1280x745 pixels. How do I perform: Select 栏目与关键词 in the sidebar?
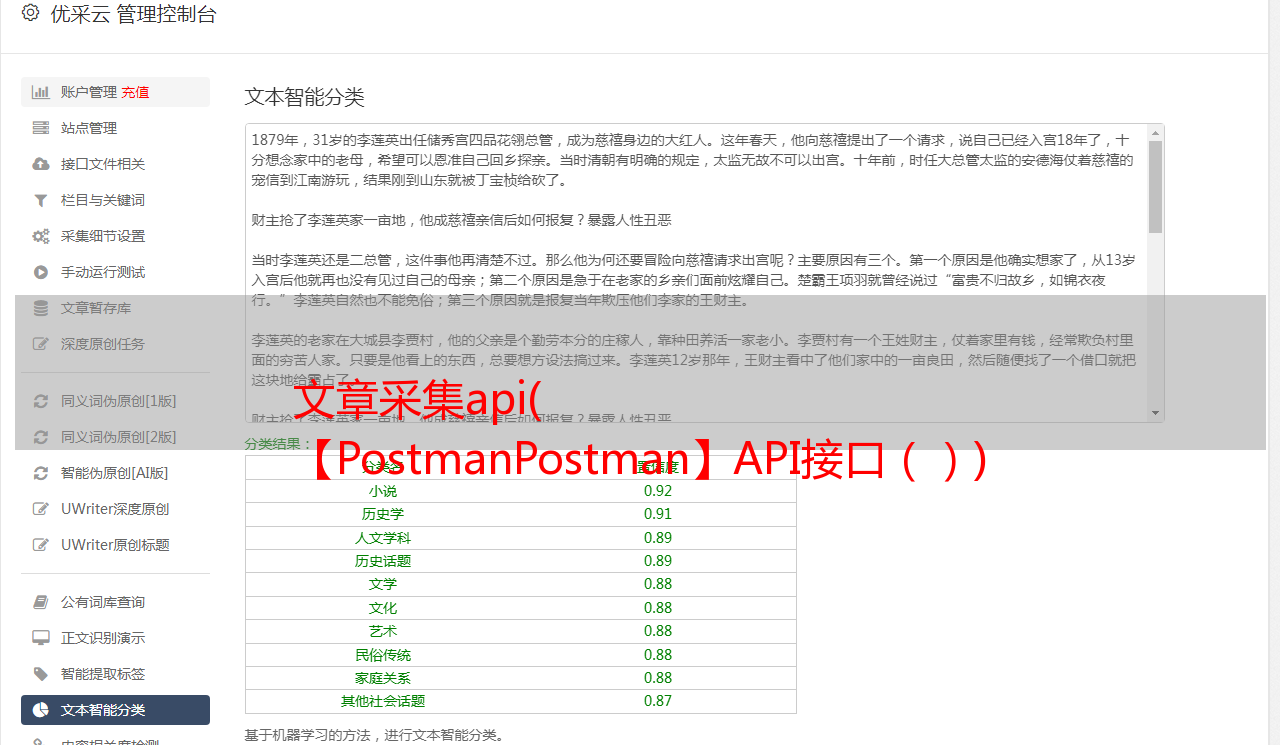[115, 200]
